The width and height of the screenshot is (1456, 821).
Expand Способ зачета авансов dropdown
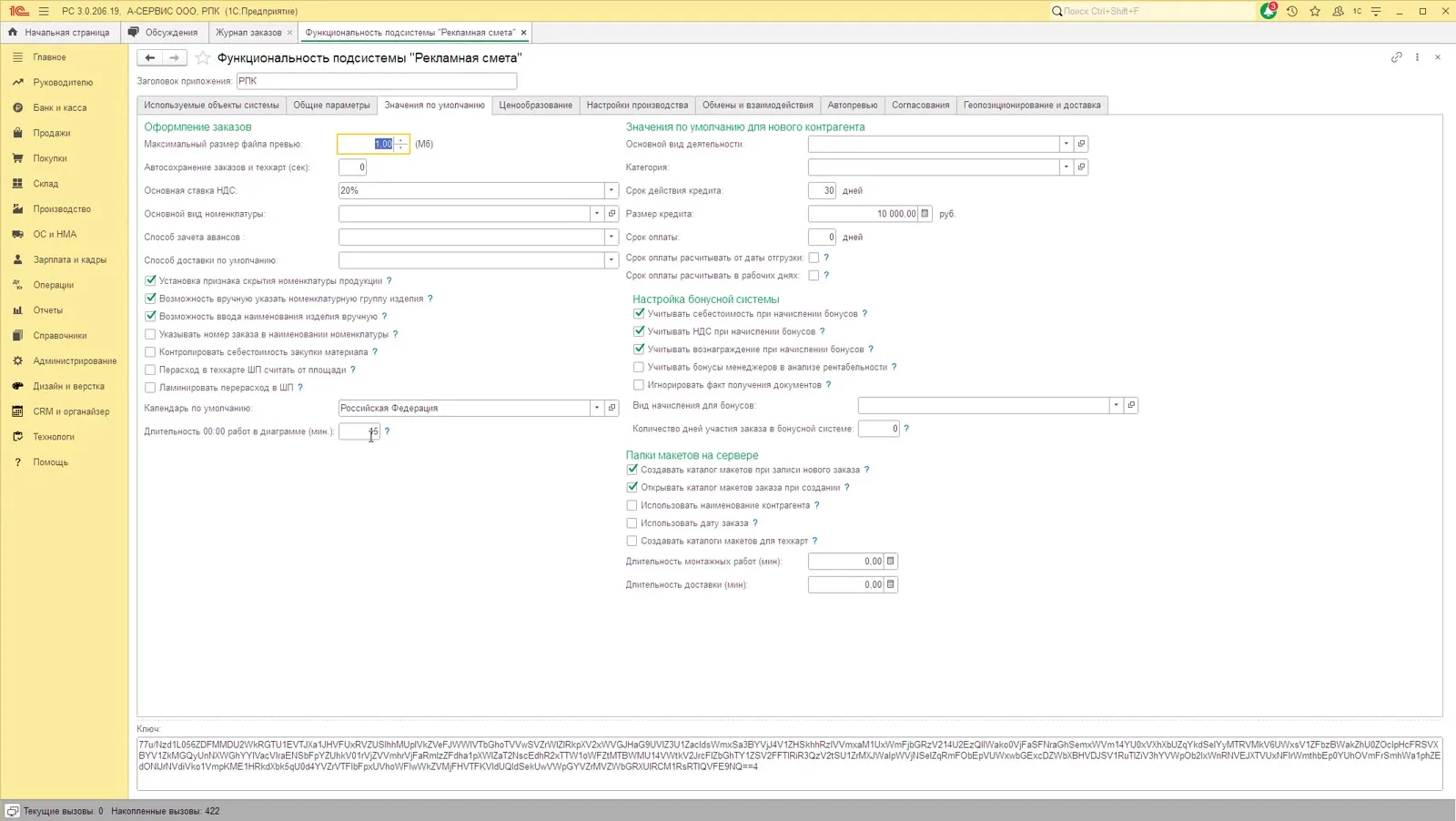click(x=612, y=237)
